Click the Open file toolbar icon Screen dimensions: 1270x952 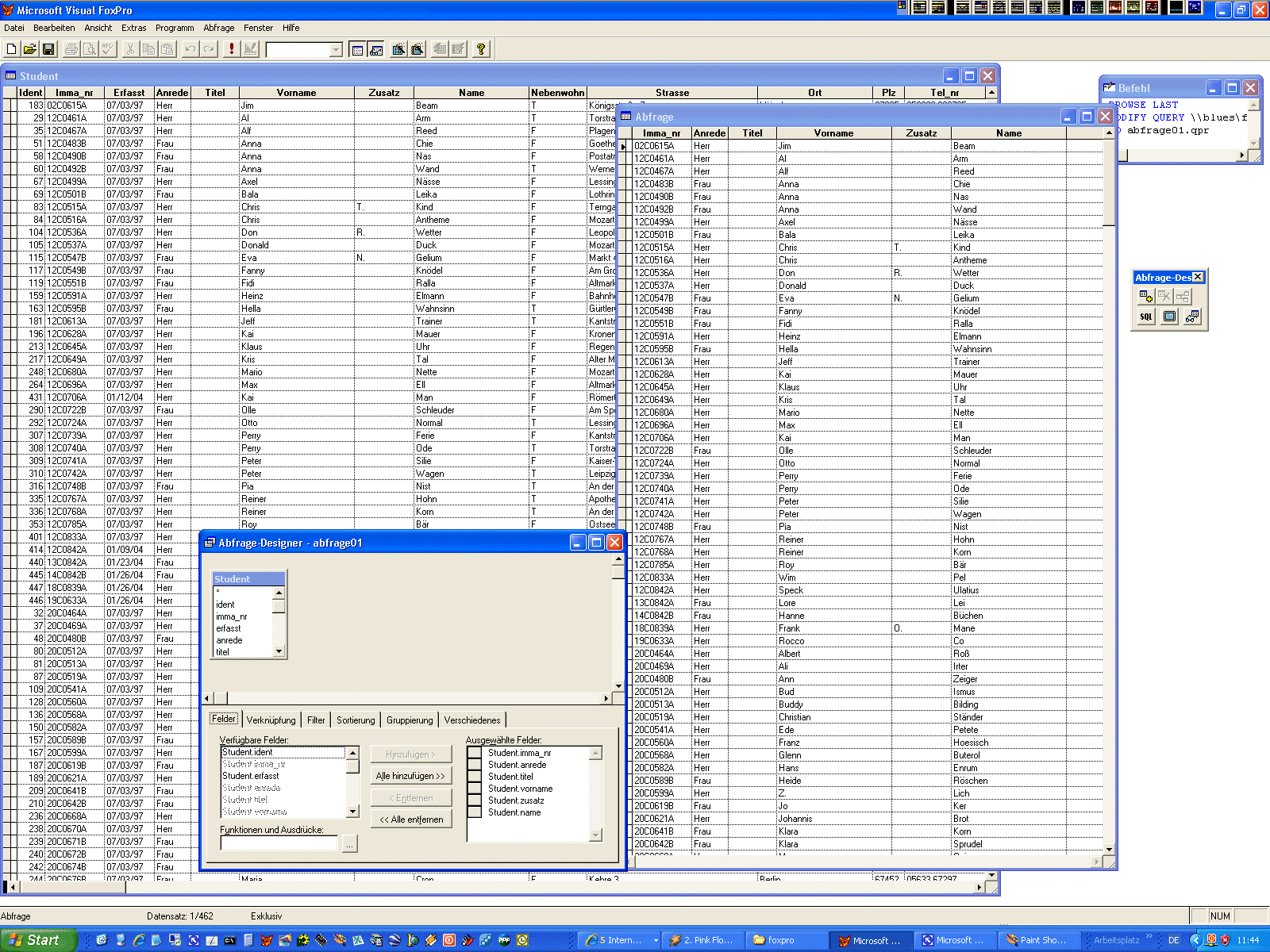coord(30,49)
